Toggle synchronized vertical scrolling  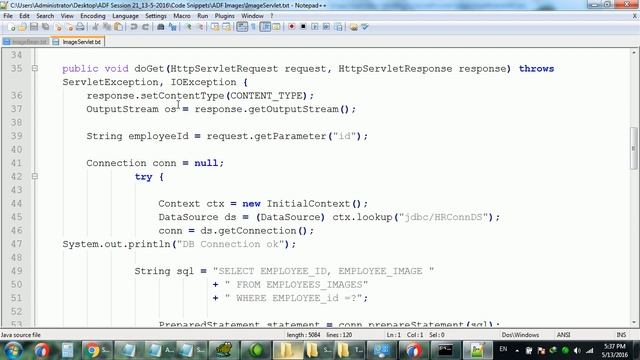tap(215, 27)
